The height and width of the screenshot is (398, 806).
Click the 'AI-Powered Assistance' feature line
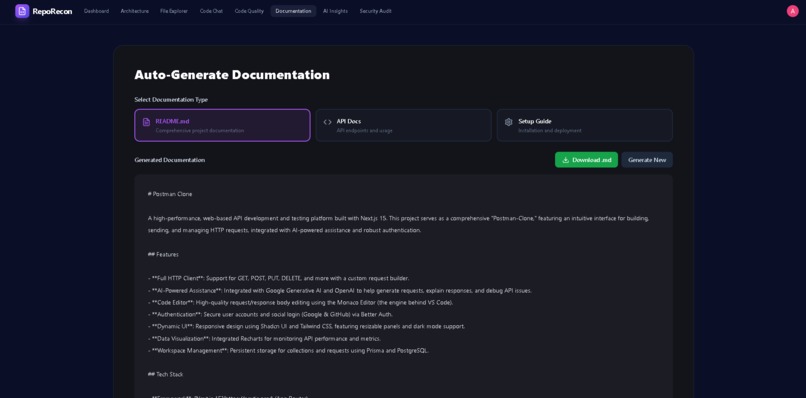pos(339,291)
